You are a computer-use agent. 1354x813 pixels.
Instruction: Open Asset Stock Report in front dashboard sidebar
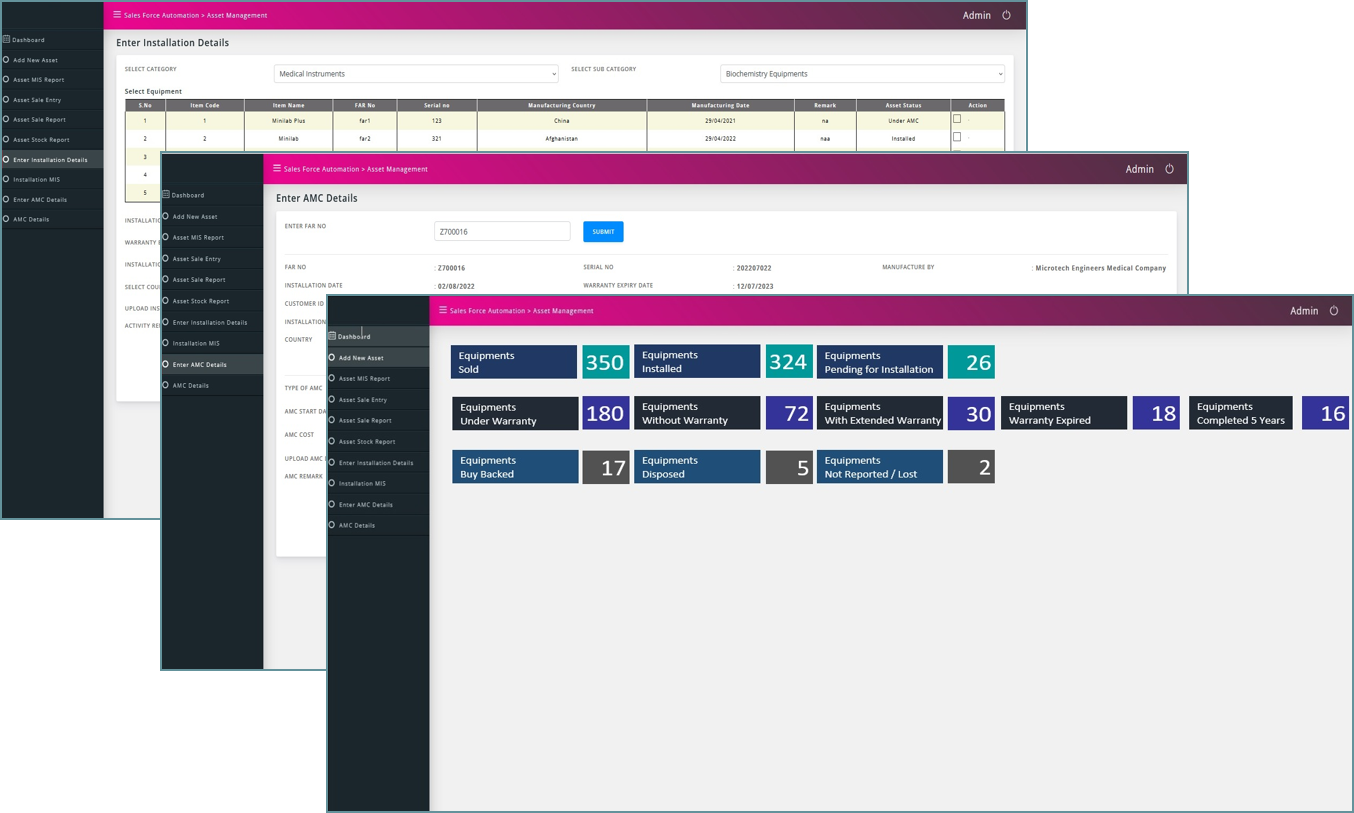click(366, 441)
